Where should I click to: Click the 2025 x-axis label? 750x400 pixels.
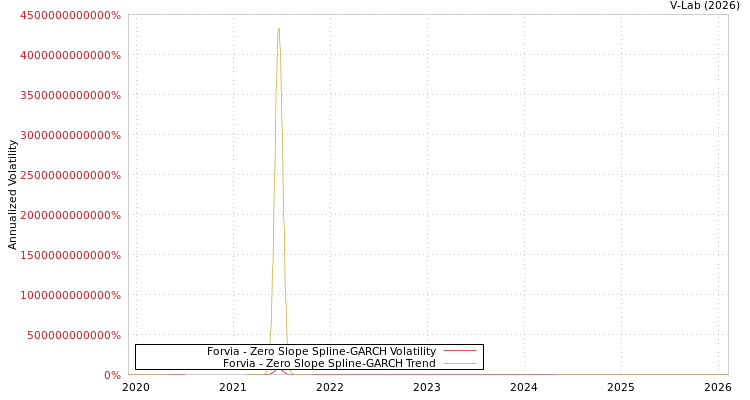[621, 387]
